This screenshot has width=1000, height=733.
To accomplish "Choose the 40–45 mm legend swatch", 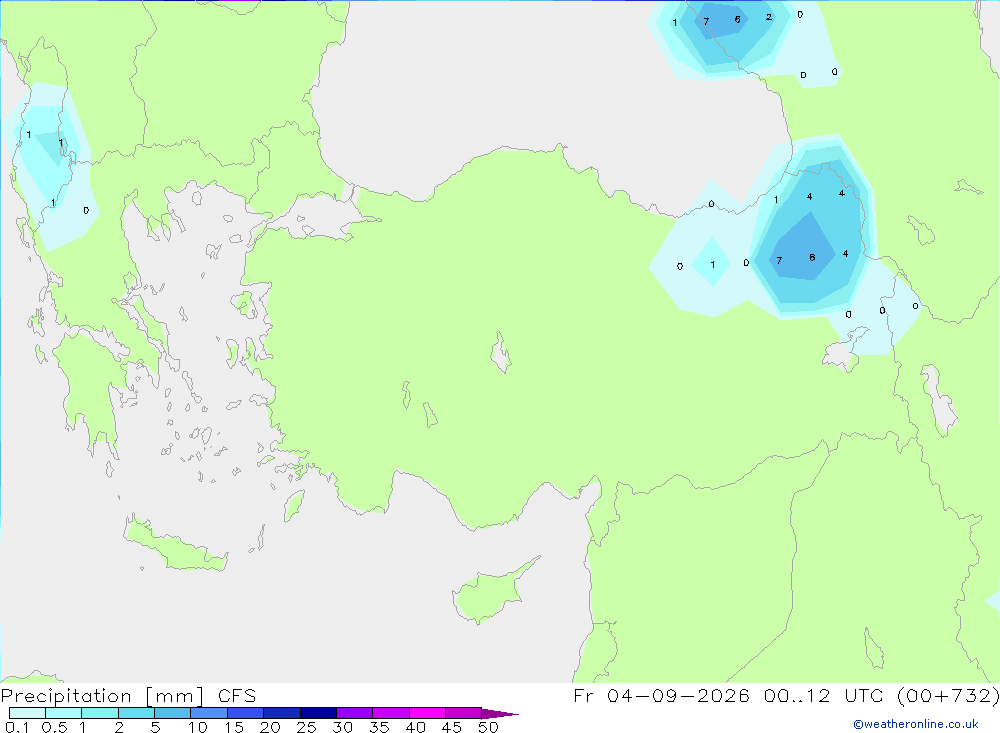I will [427, 713].
